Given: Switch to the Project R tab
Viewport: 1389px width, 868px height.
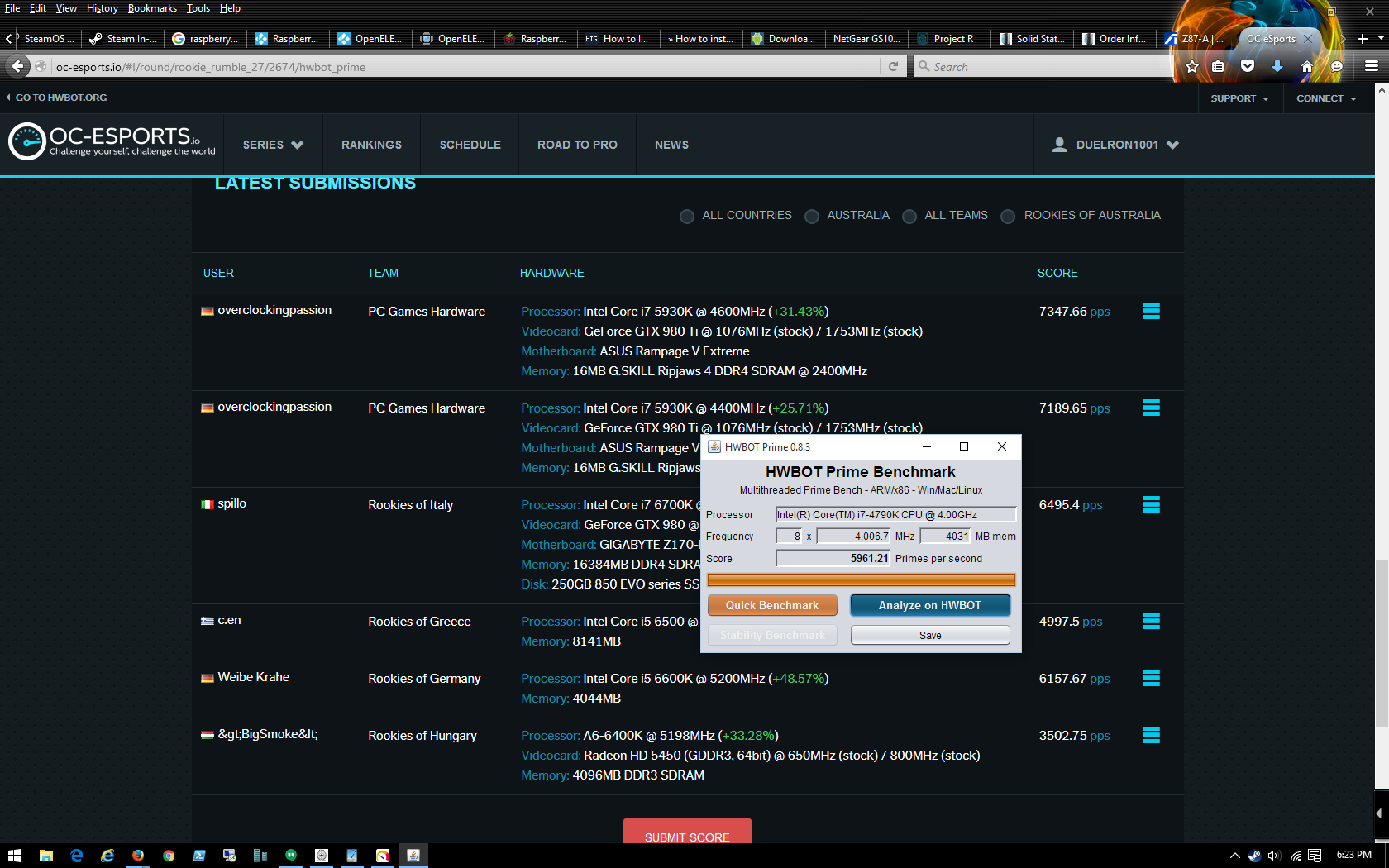Looking at the screenshot, I should [x=949, y=39].
